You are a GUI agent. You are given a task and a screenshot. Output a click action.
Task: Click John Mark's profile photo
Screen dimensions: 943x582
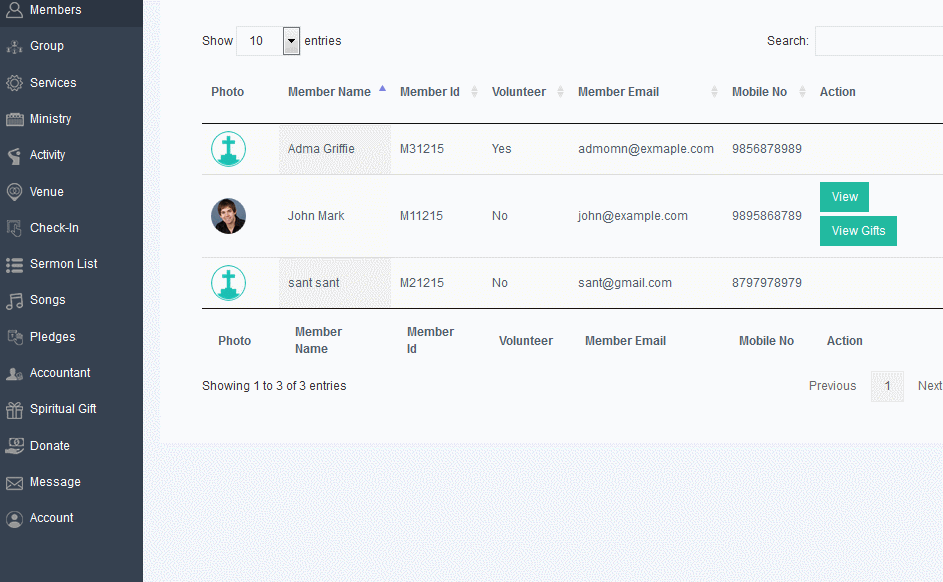coord(229,216)
